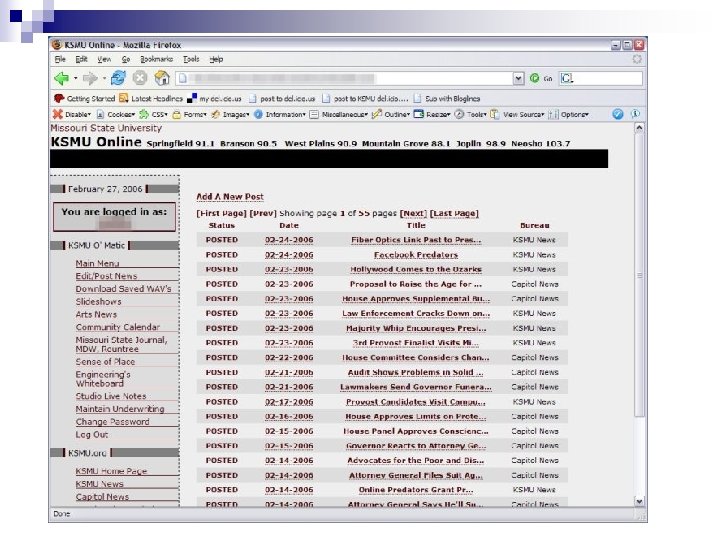The width and height of the screenshot is (720, 540).
Task: Open the Studio Live Notes link
Action: click(x=111, y=396)
